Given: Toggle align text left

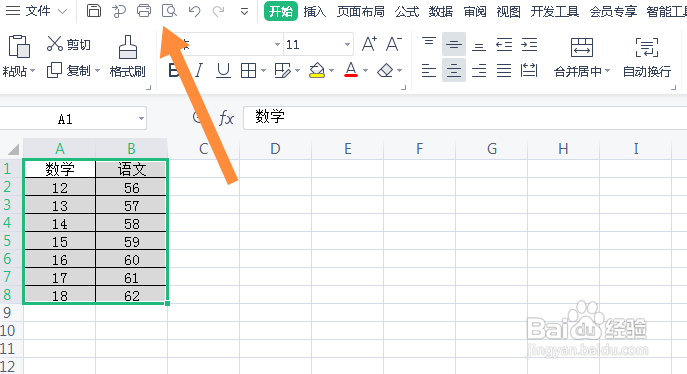Looking at the screenshot, I should pyautogui.click(x=429, y=70).
